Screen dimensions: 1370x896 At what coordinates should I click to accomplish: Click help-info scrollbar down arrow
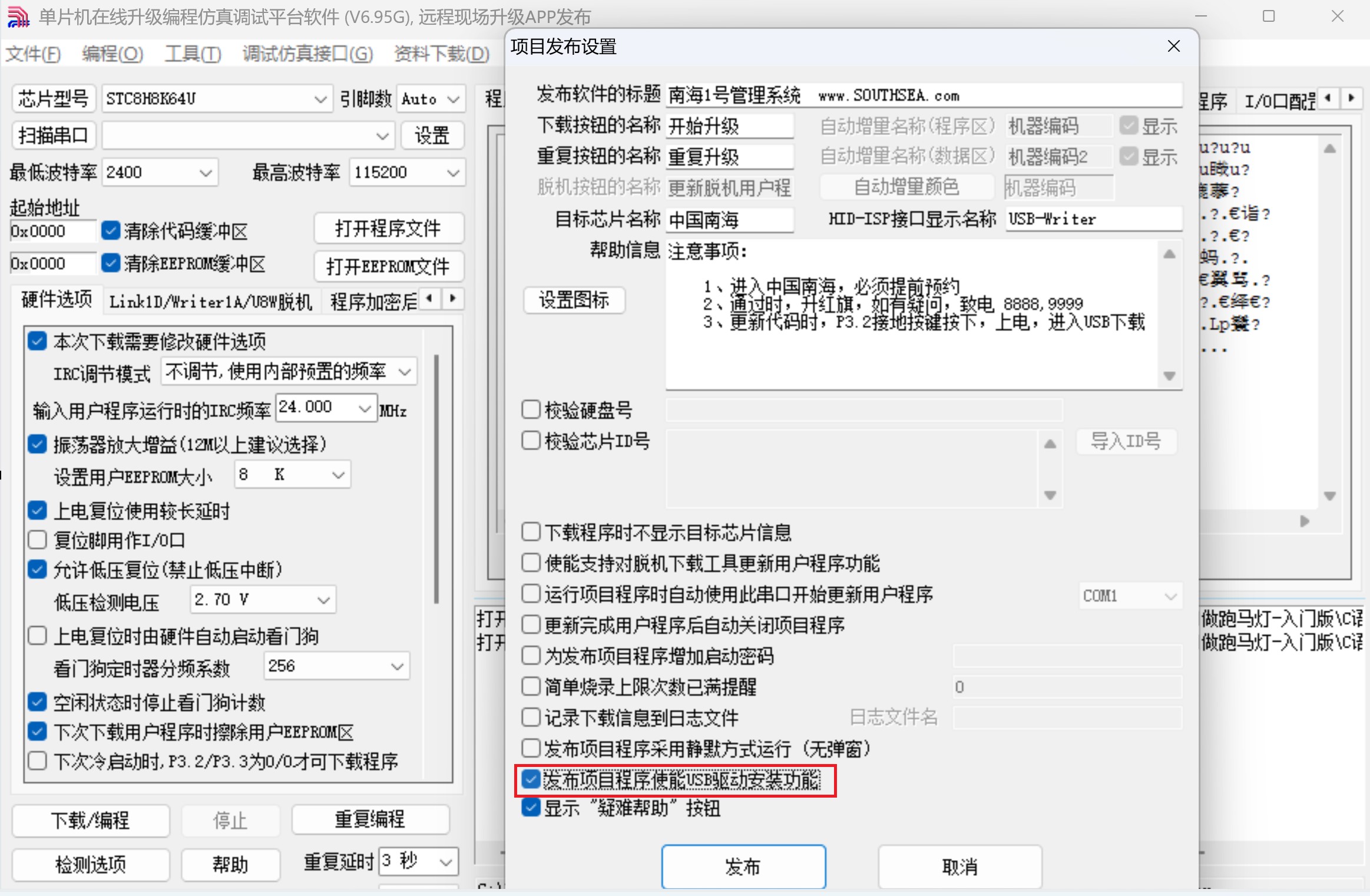(1169, 375)
